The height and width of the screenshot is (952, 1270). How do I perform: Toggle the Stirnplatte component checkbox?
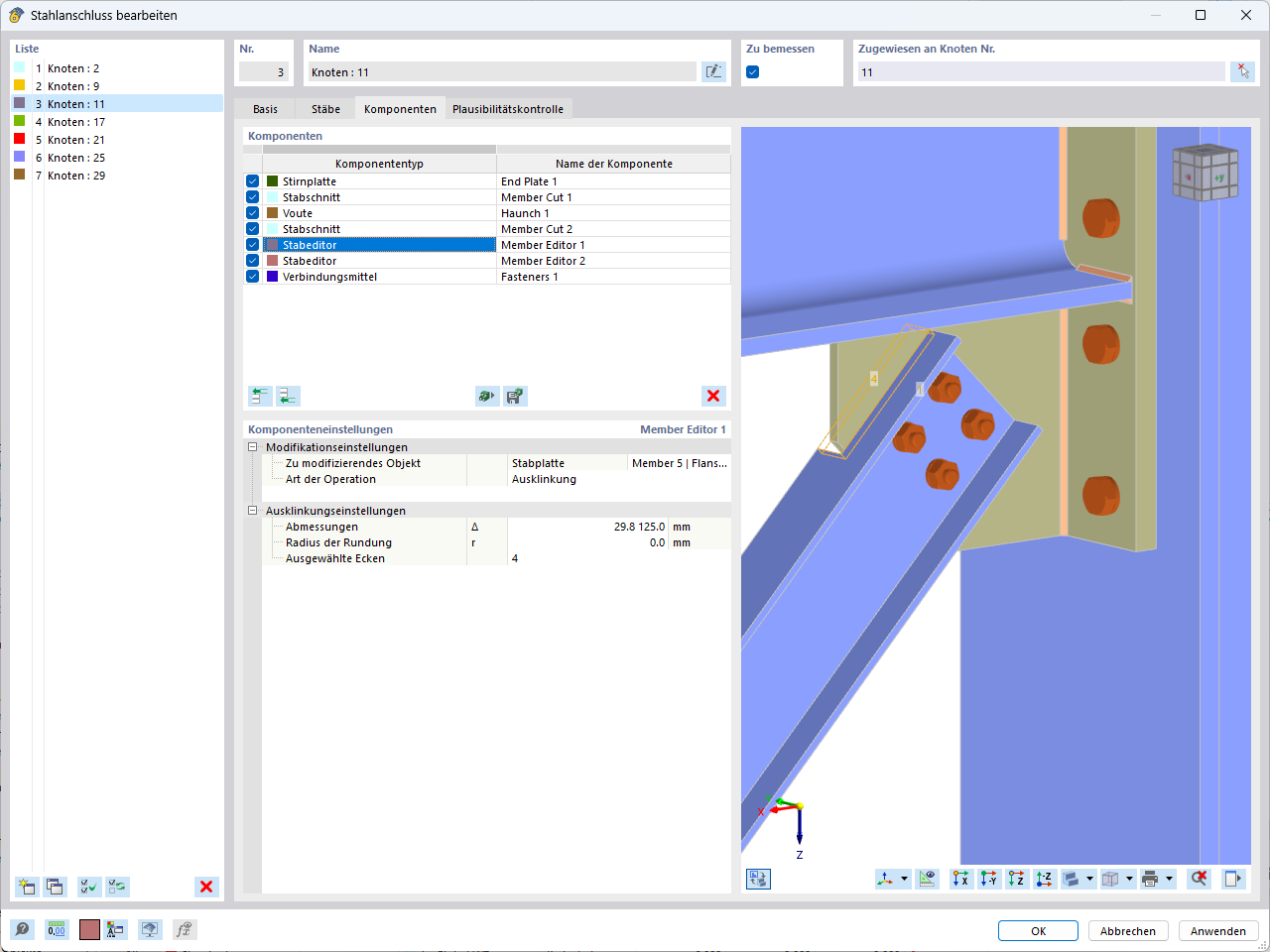tap(253, 181)
